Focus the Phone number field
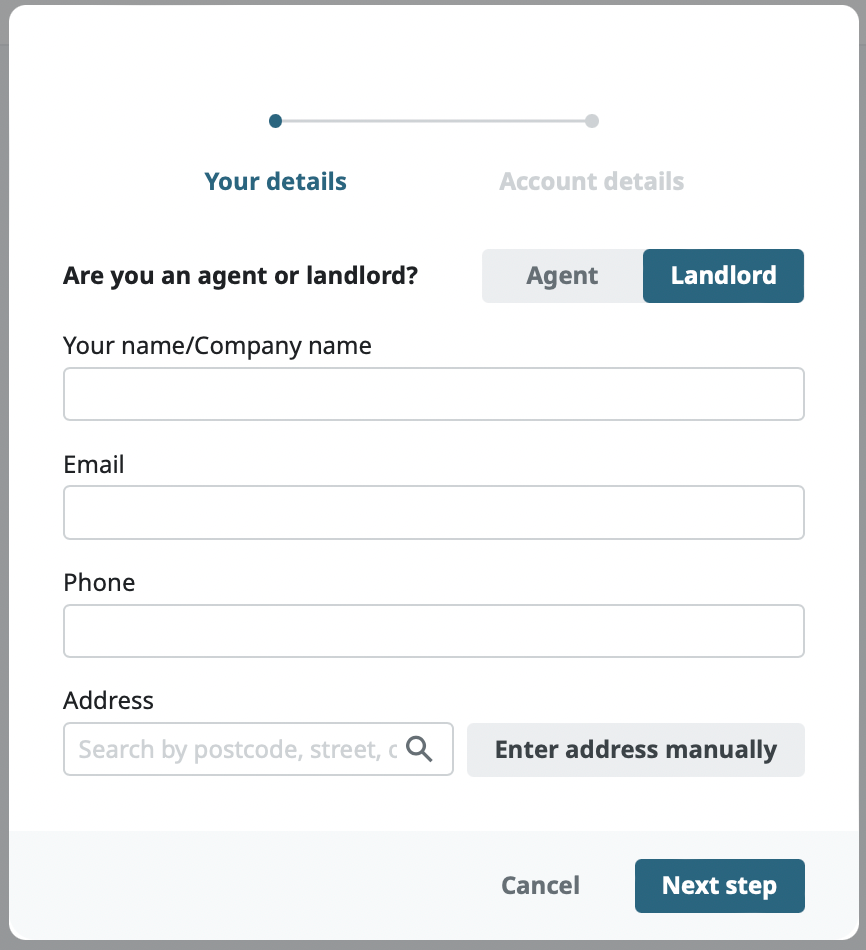This screenshot has height=950, width=866. pos(433,631)
